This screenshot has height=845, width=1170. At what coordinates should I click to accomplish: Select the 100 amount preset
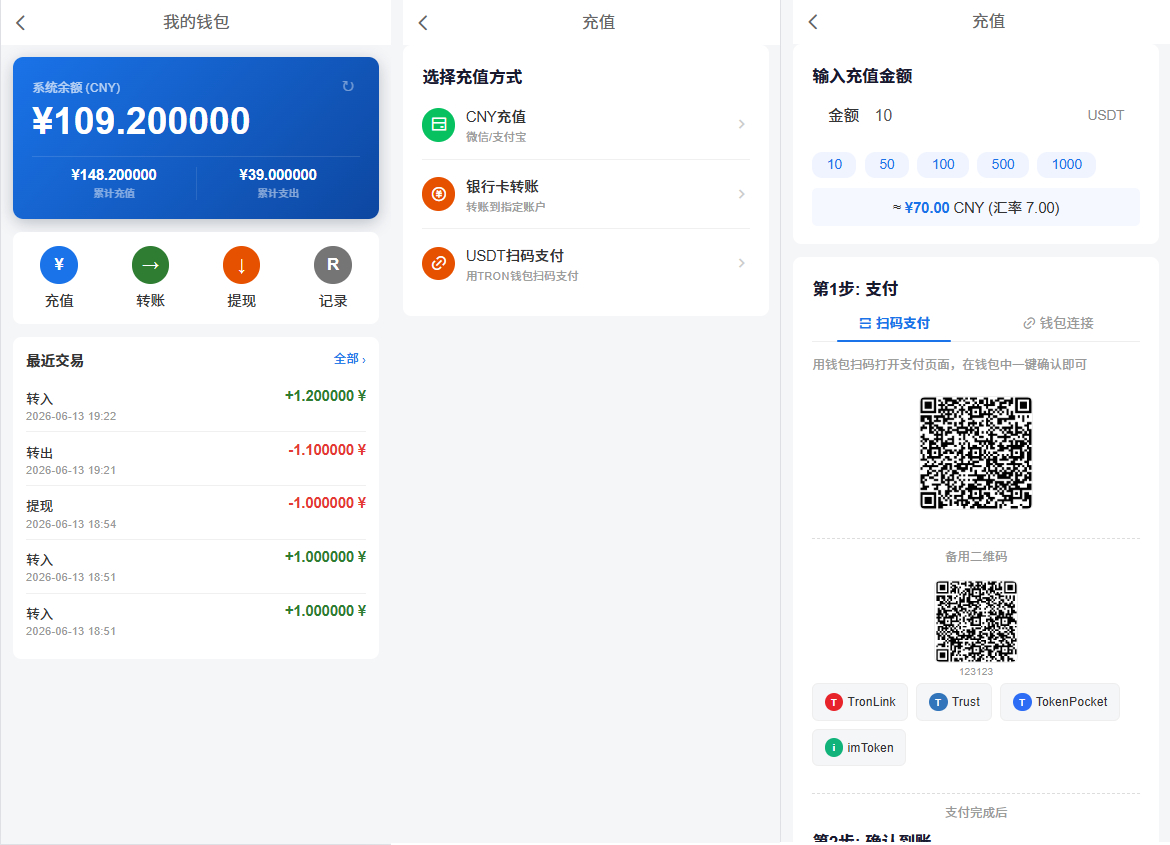(x=943, y=164)
